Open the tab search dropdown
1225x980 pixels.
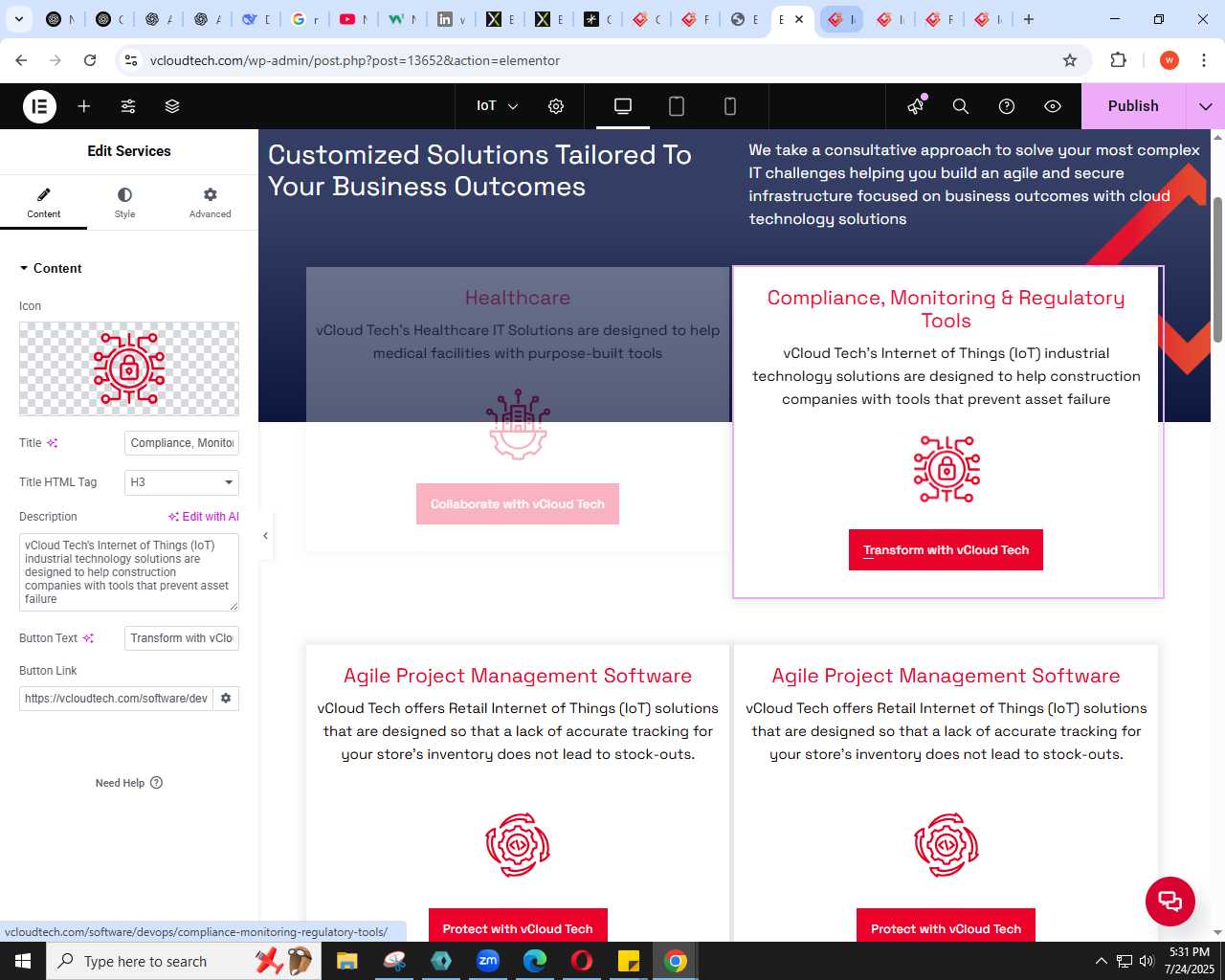point(19,19)
